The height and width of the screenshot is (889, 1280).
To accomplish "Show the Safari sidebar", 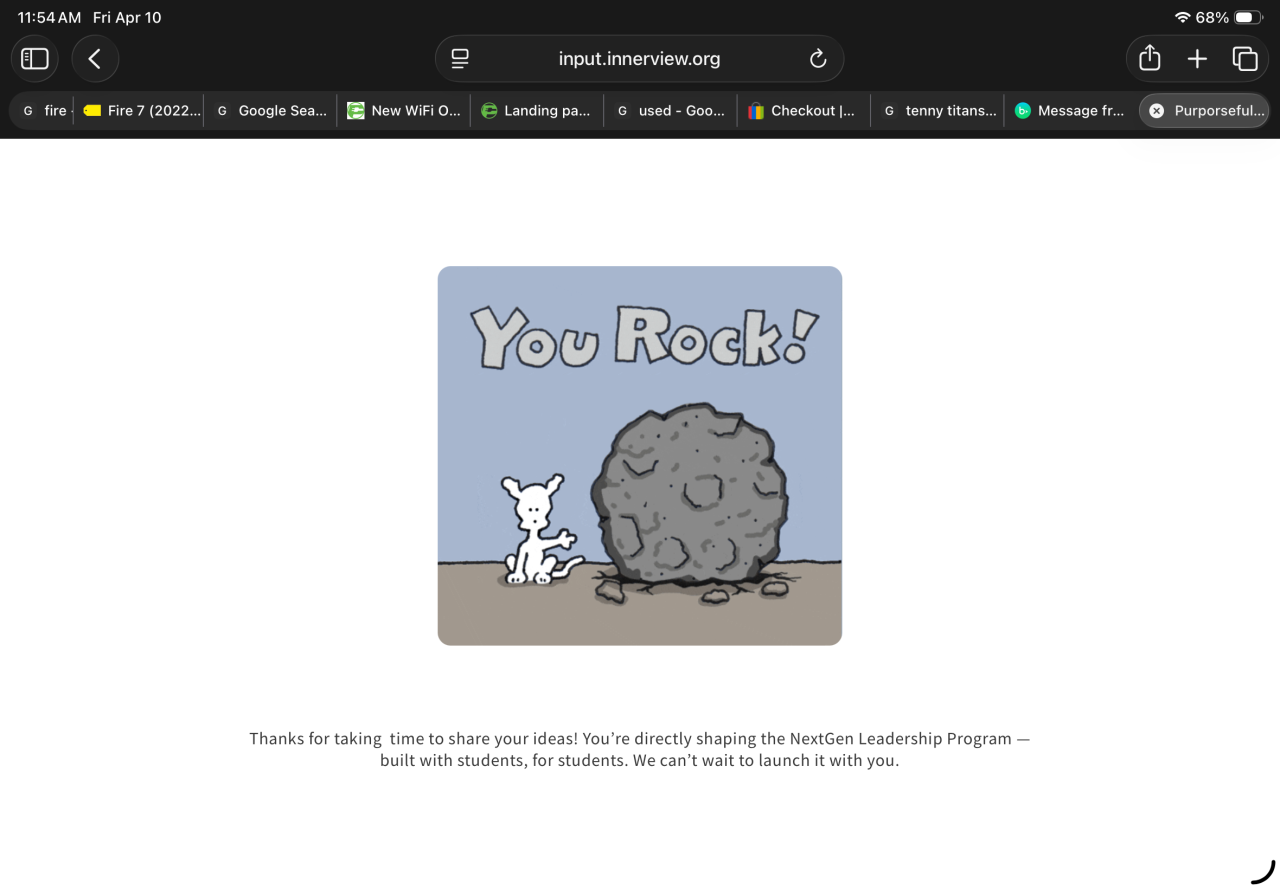I will [x=35, y=59].
